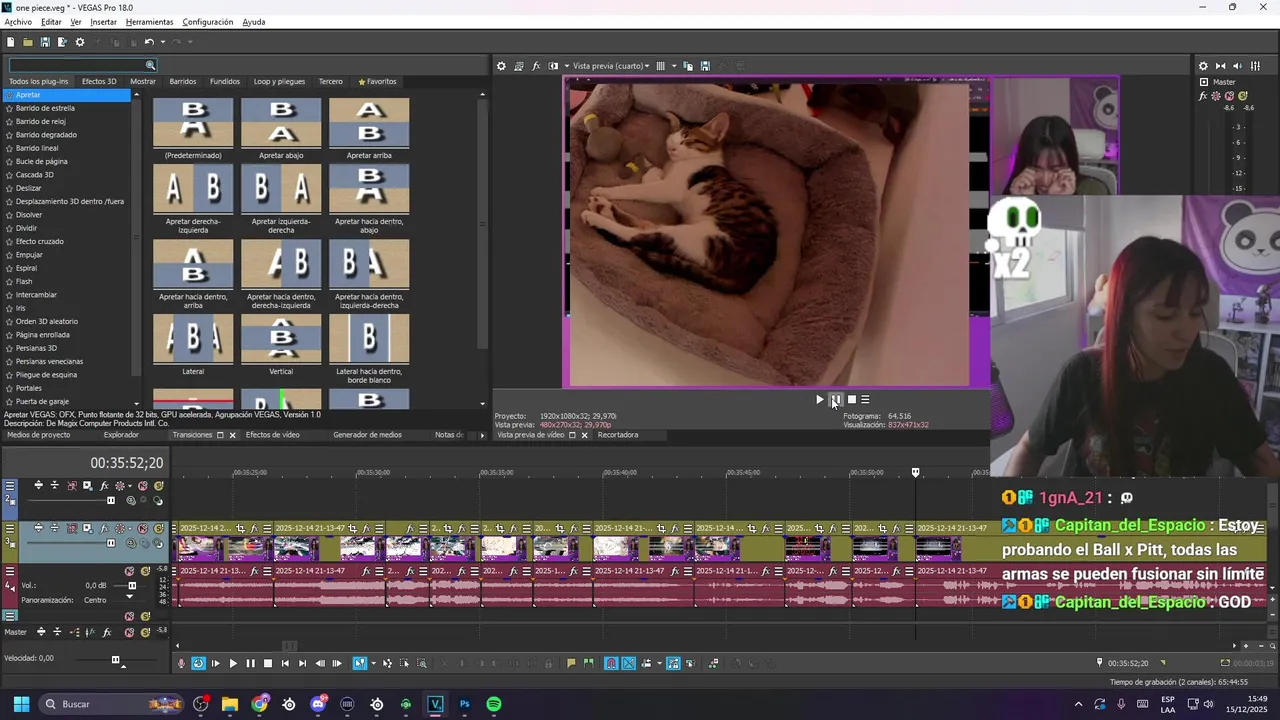Switch to Barridos transitions tab

183,81
